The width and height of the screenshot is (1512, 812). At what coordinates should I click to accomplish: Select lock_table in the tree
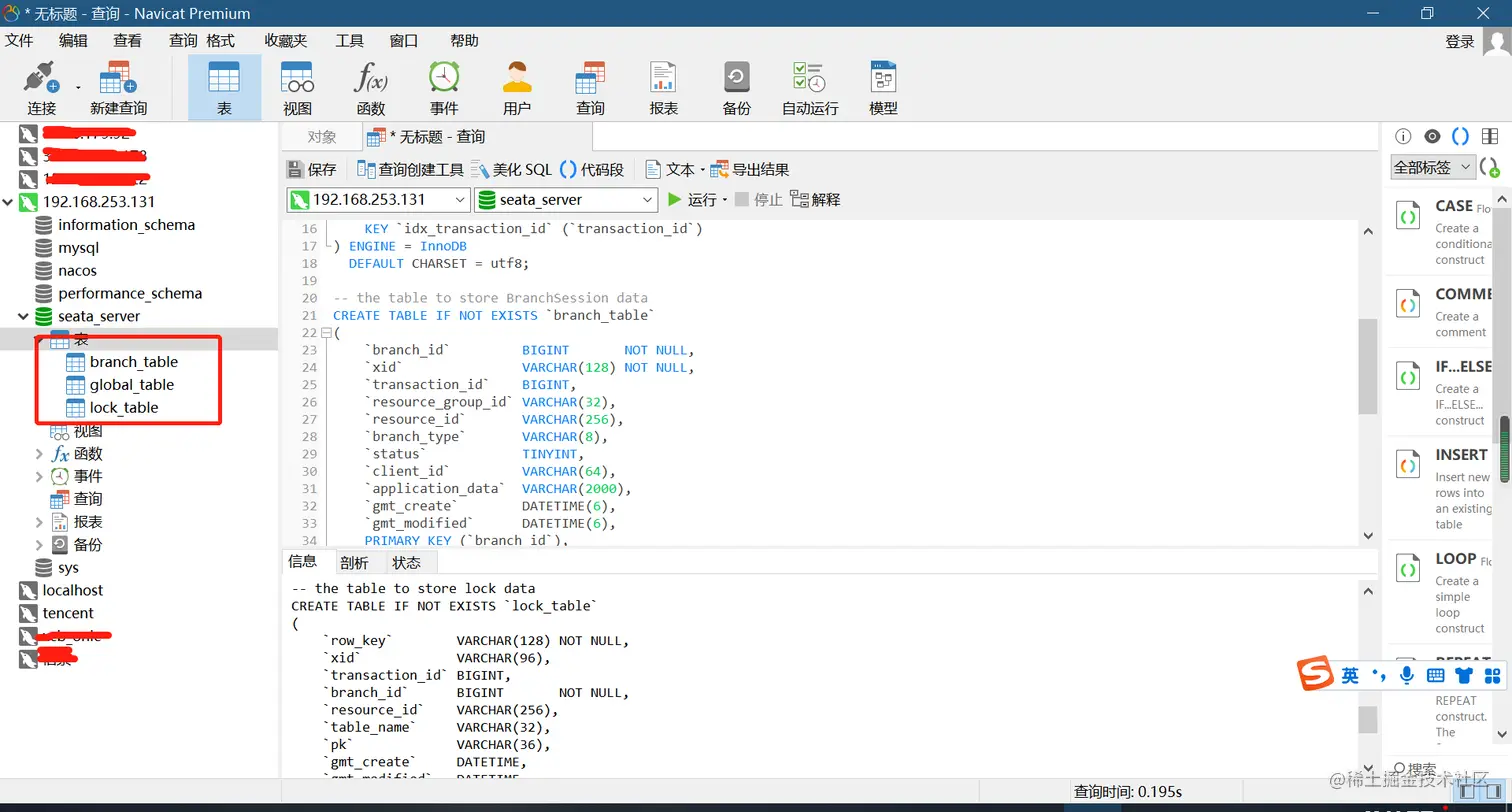124,408
